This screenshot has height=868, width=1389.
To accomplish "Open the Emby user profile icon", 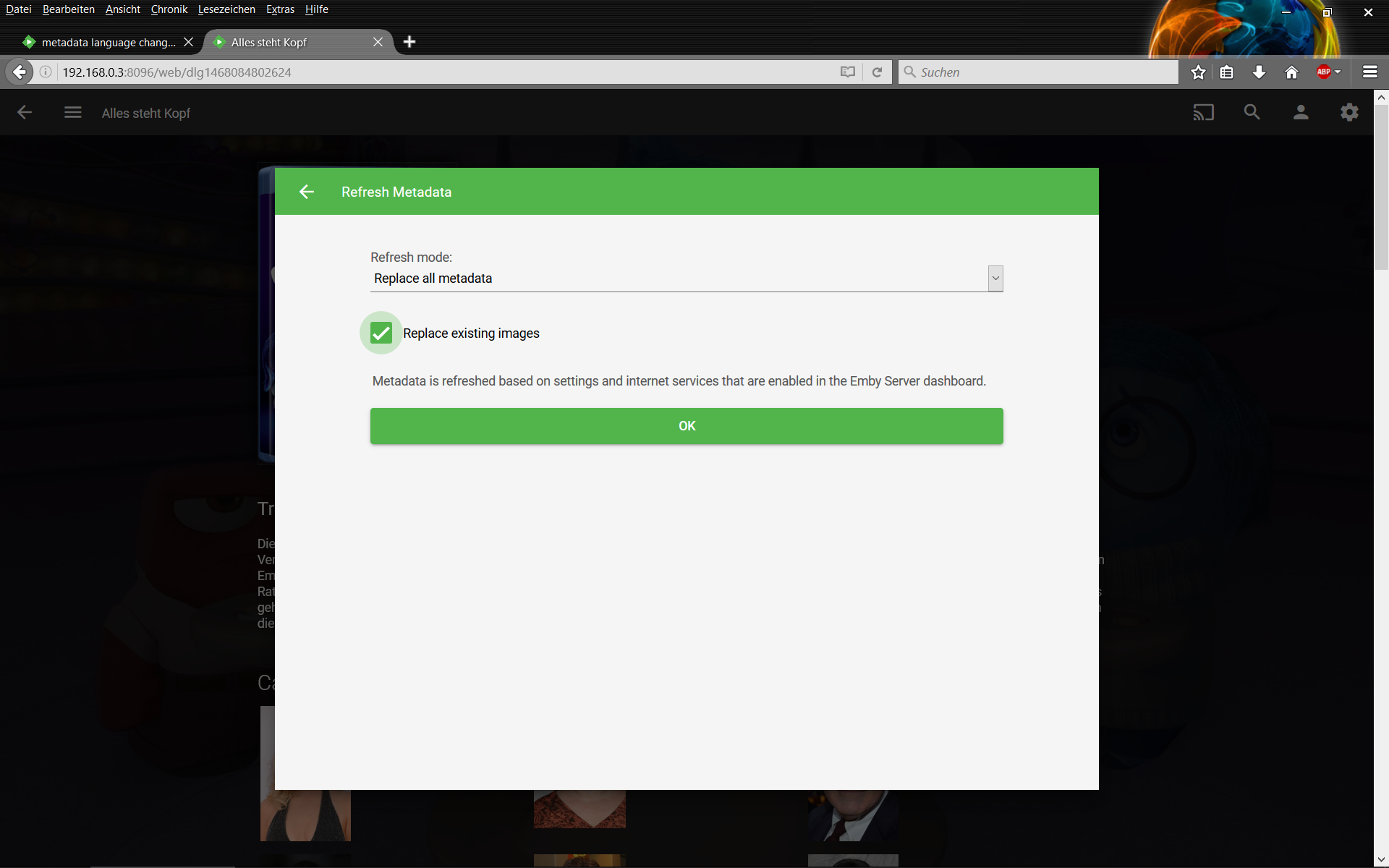I will (x=1300, y=113).
